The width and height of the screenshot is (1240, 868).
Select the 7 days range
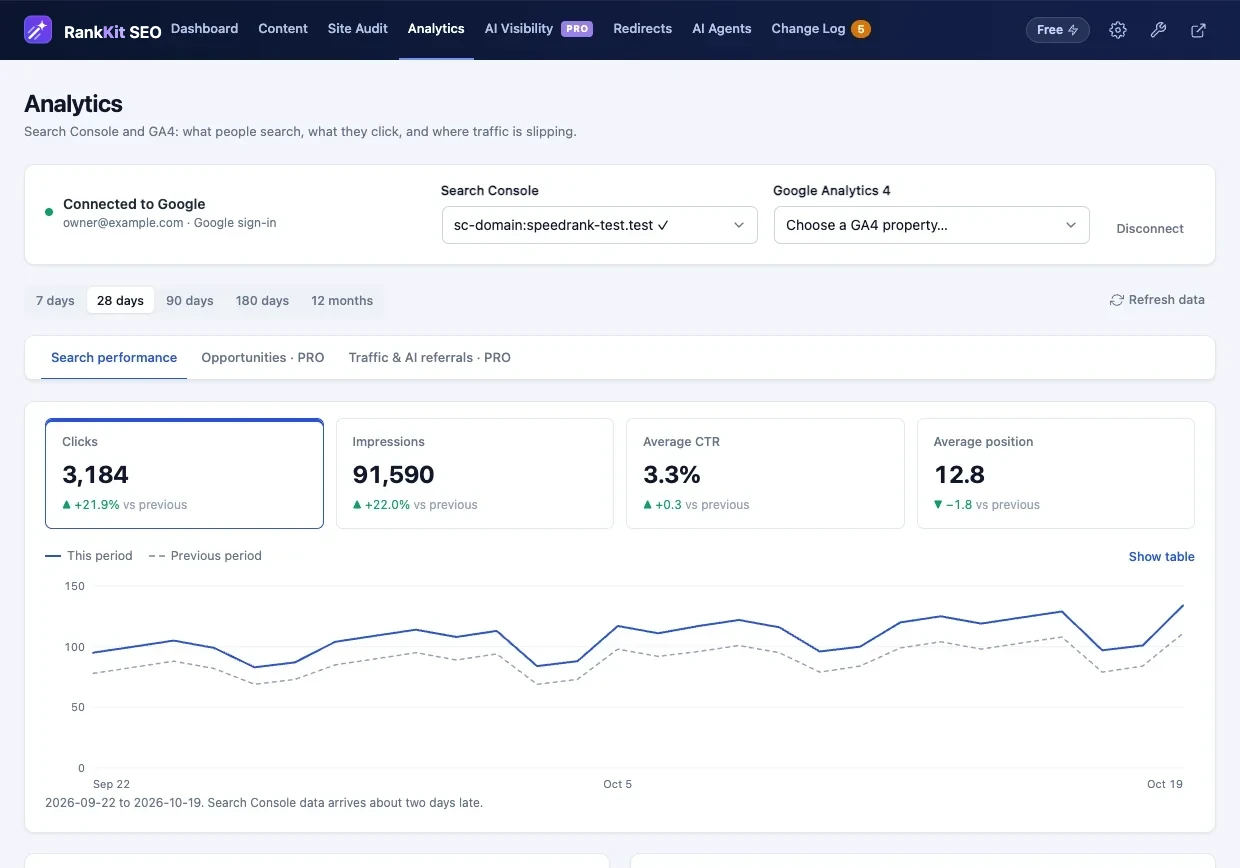pos(55,301)
